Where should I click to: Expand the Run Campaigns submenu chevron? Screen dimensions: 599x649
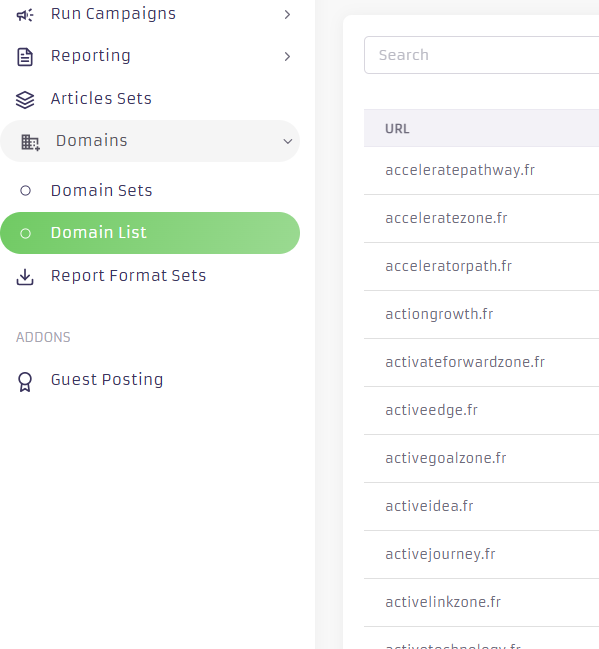tap(287, 15)
